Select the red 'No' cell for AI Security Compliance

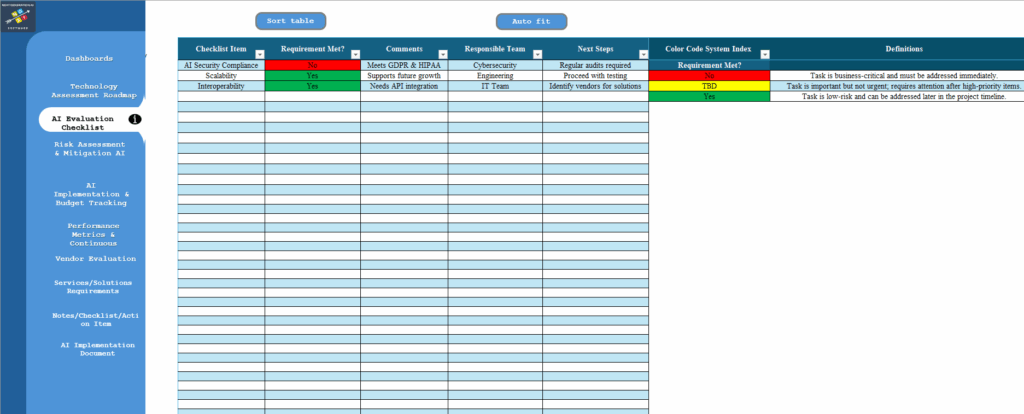click(x=312, y=65)
